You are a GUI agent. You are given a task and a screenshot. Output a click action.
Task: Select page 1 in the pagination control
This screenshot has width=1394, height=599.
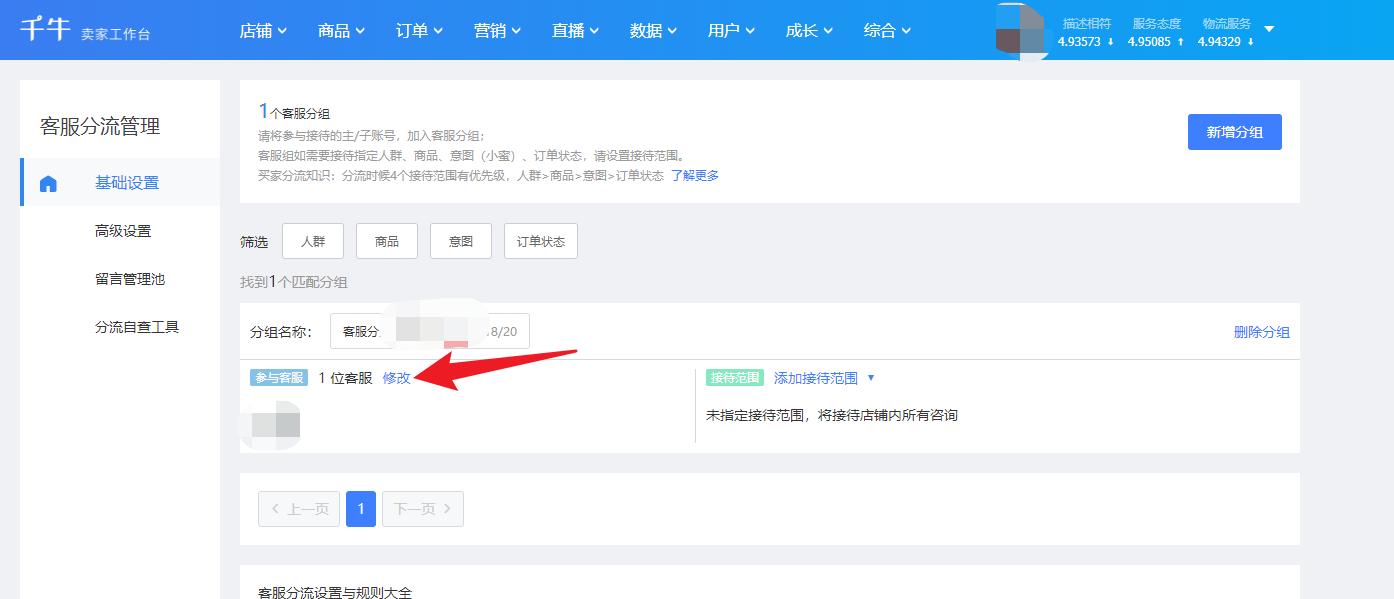(x=360, y=508)
